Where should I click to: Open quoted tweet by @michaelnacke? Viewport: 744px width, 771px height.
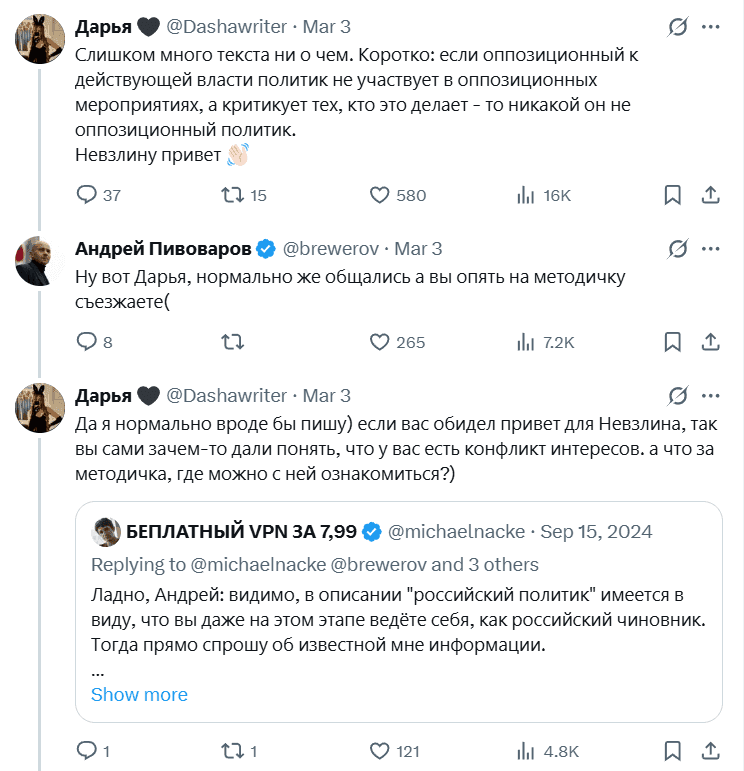coord(398,612)
